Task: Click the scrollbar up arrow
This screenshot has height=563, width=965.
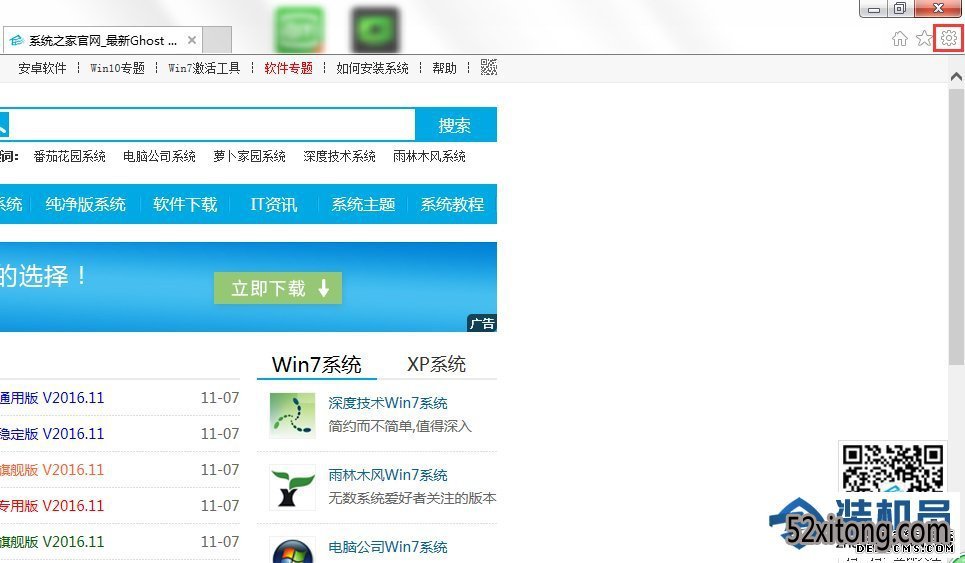Action: pyautogui.click(x=956, y=76)
